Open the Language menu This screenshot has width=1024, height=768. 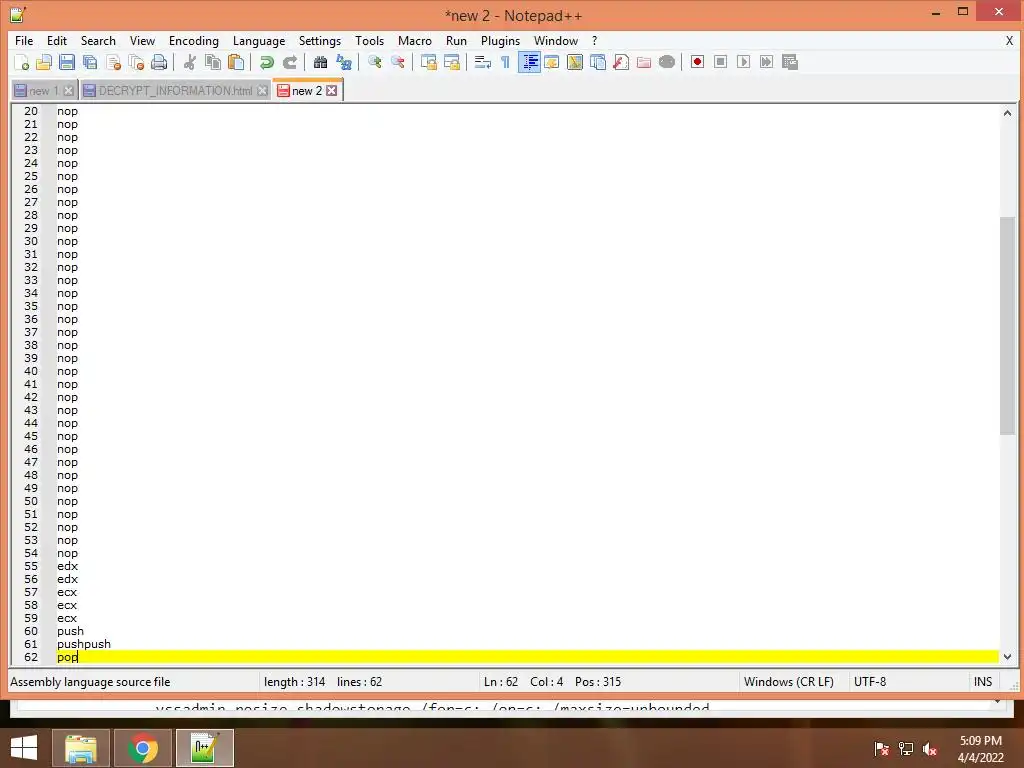coord(259,40)
